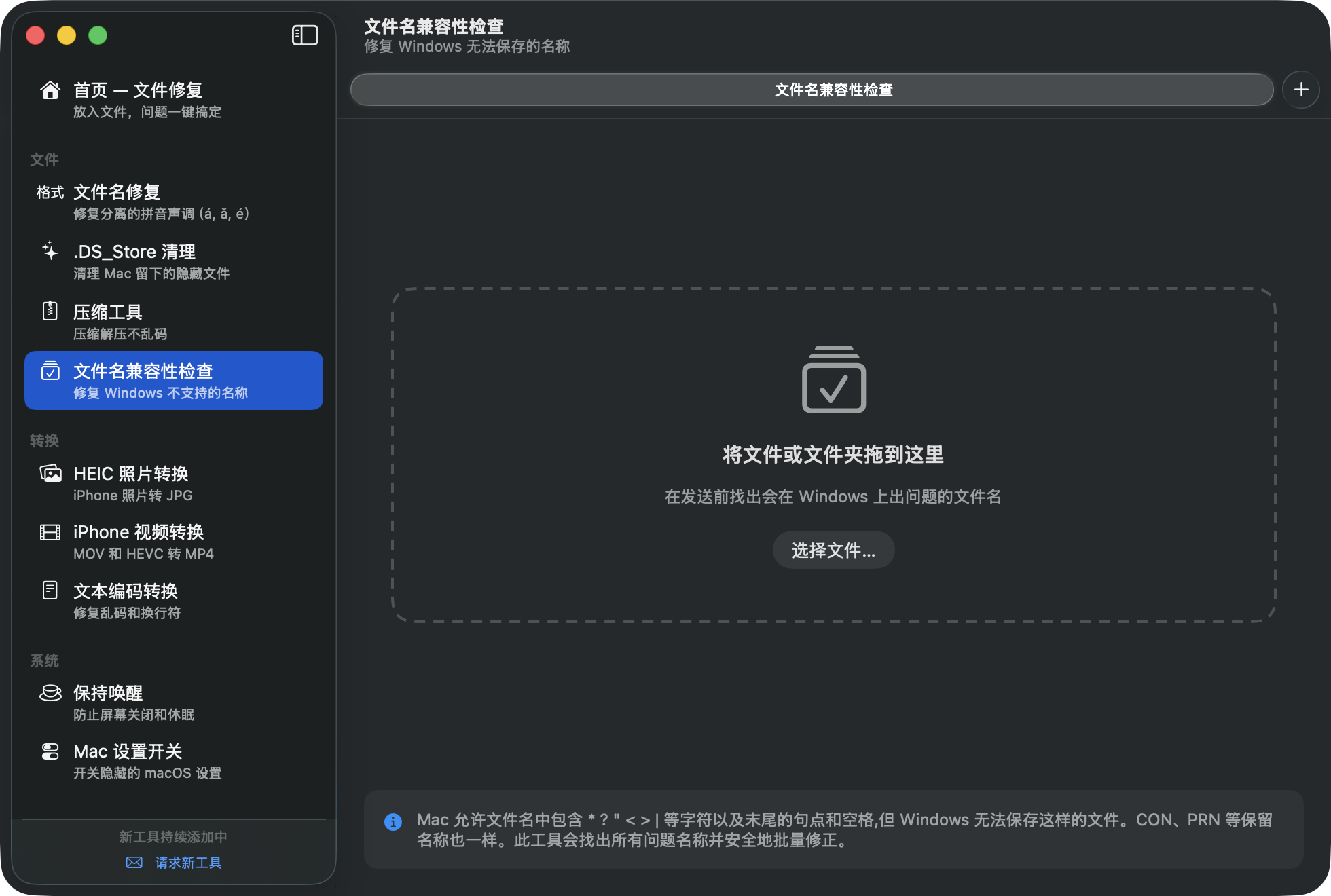Click the 系统 section header in sidebar

click(45, 660)
